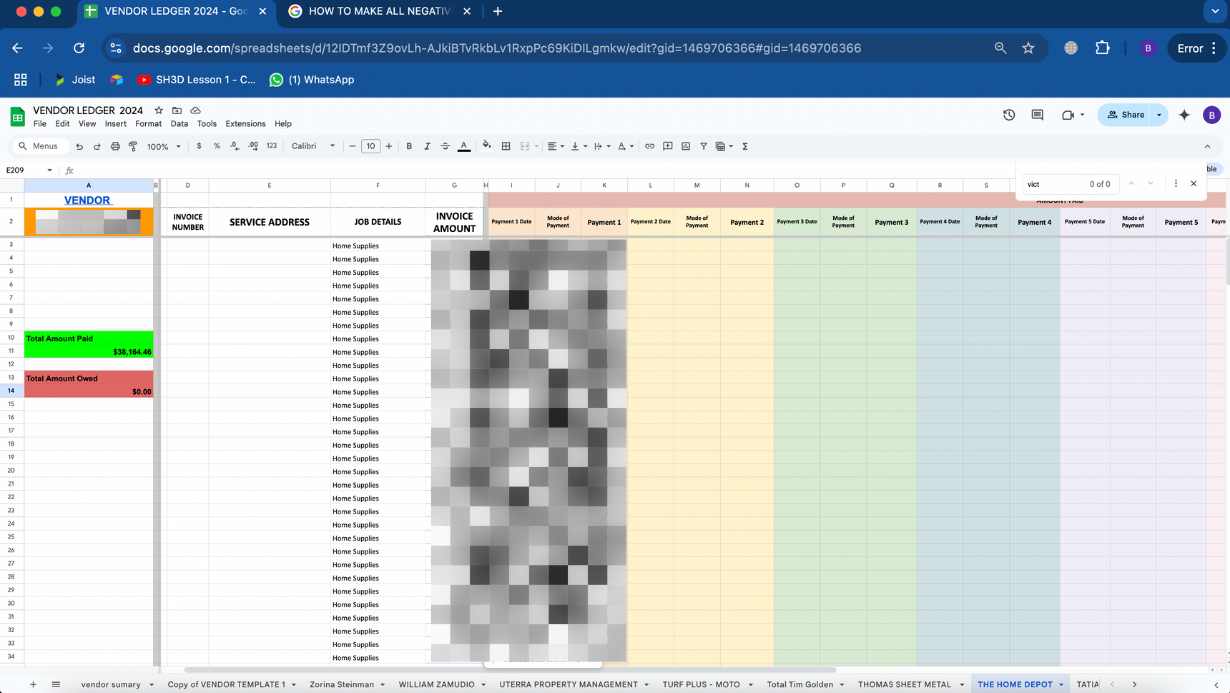Image resolution: width=1230 pixels, height=693 pixels.
Task: Increase decimal places
Action: [253, 146]
